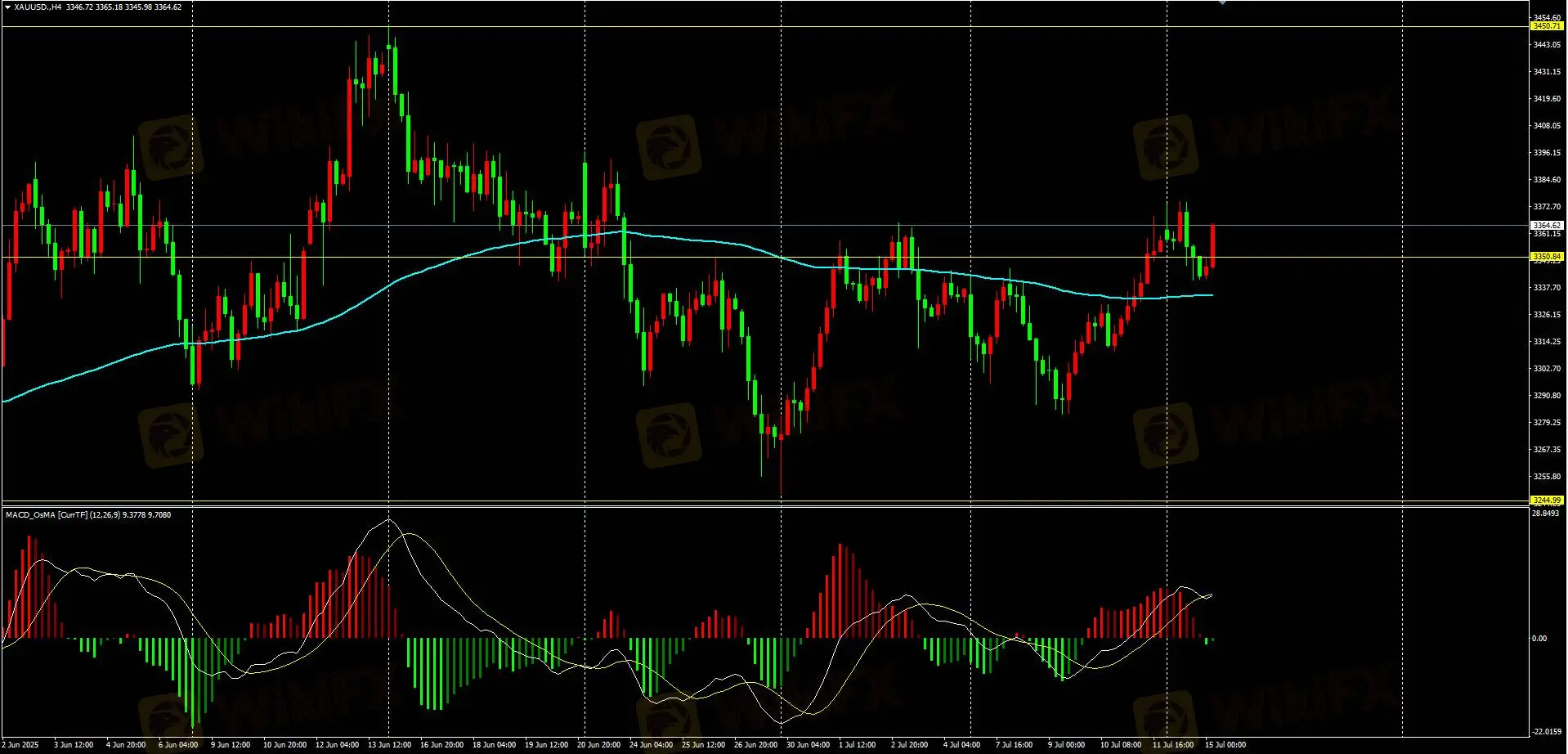Click the 3326.15 price scale label
1568x754 pixels.
(x=1547, y=315)
